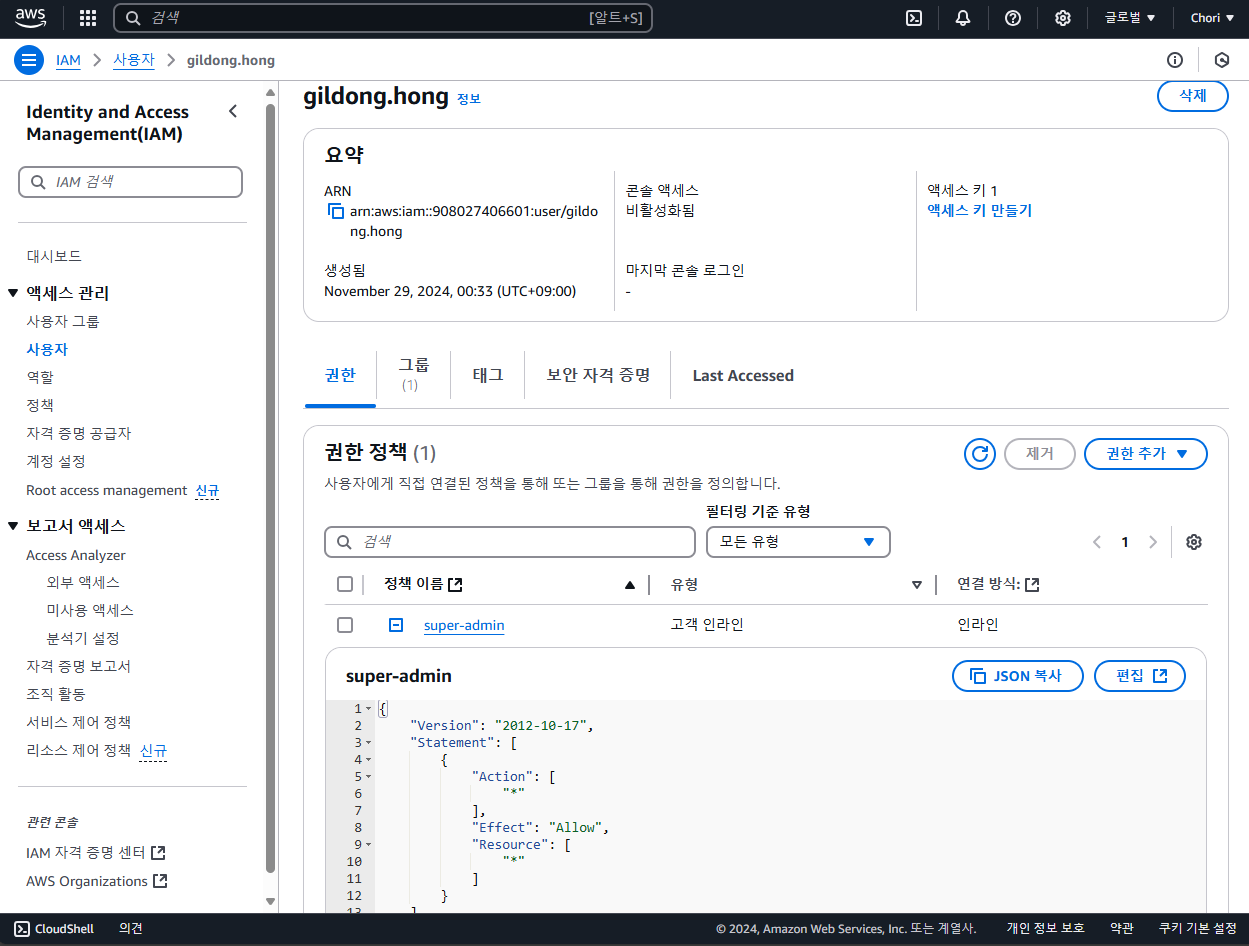
Task: Copy the ARN with the copy icon
Action: (335, 212)
